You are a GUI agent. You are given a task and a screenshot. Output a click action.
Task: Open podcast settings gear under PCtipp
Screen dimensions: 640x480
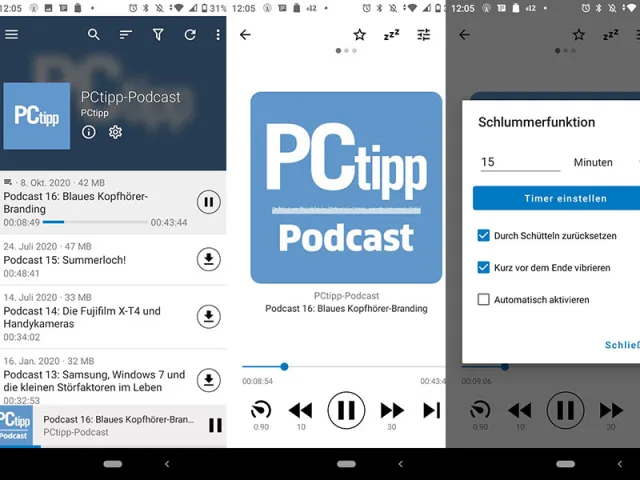pos(115,132)
